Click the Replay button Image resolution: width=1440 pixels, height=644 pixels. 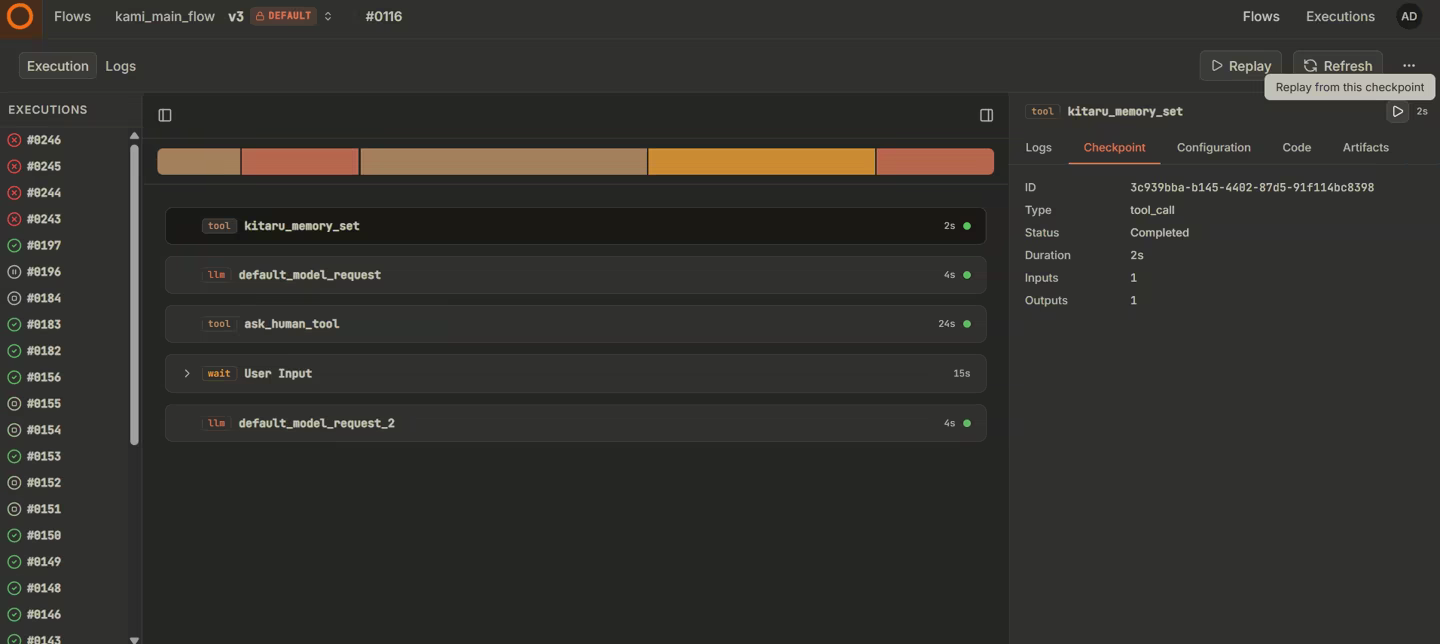coord(1240,66)
